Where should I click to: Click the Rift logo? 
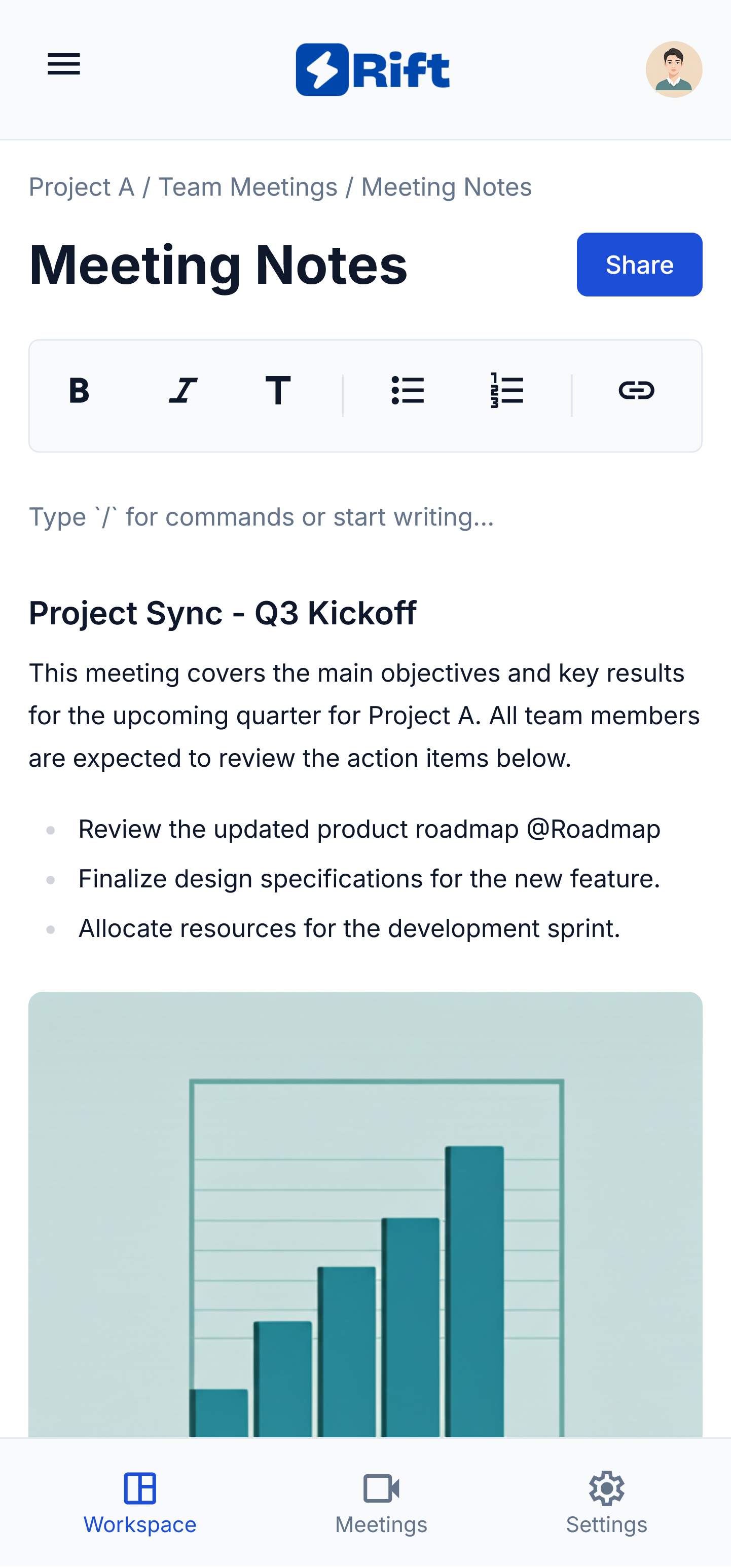point(373,69)
